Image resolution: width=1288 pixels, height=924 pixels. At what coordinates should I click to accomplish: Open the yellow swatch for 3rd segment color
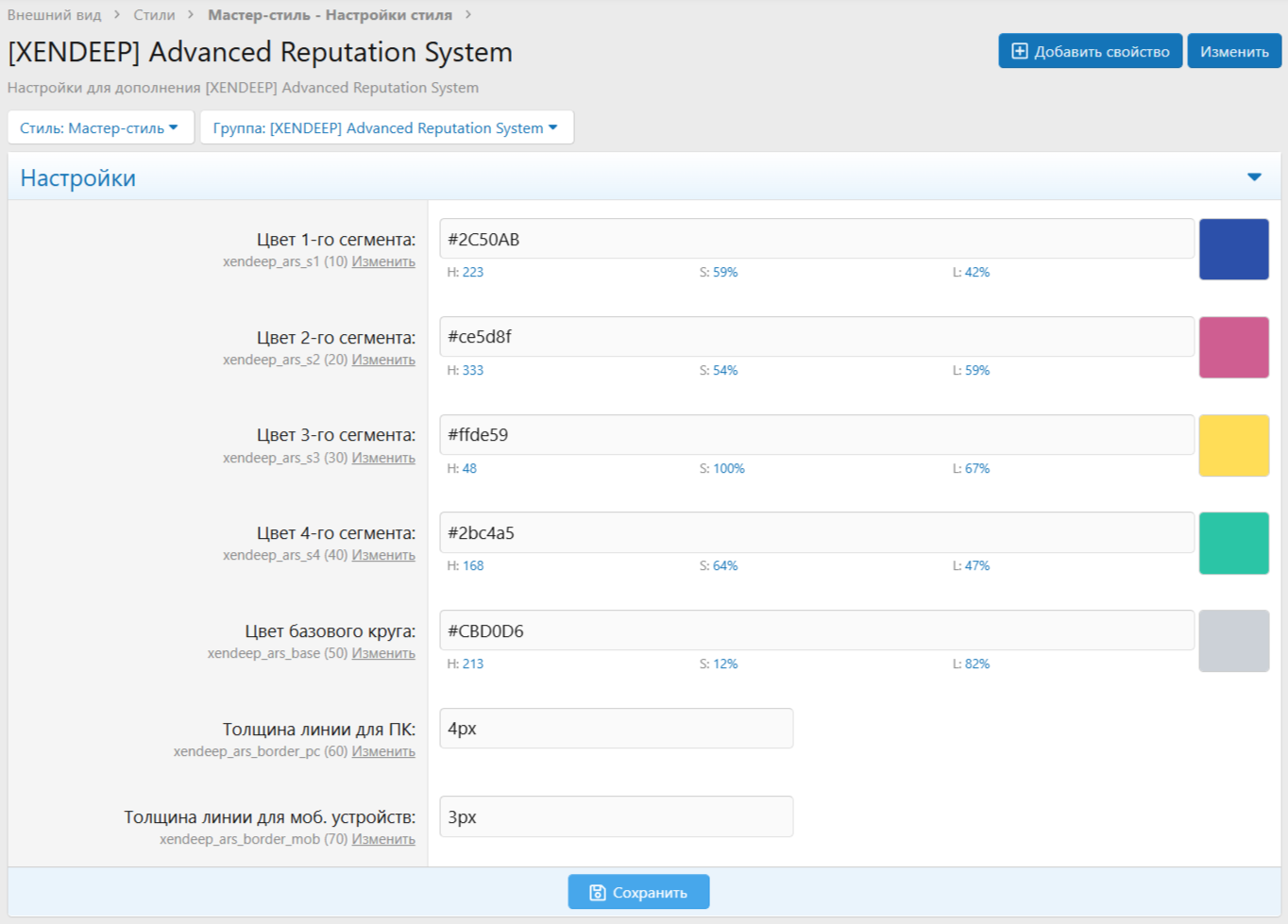1233,445
